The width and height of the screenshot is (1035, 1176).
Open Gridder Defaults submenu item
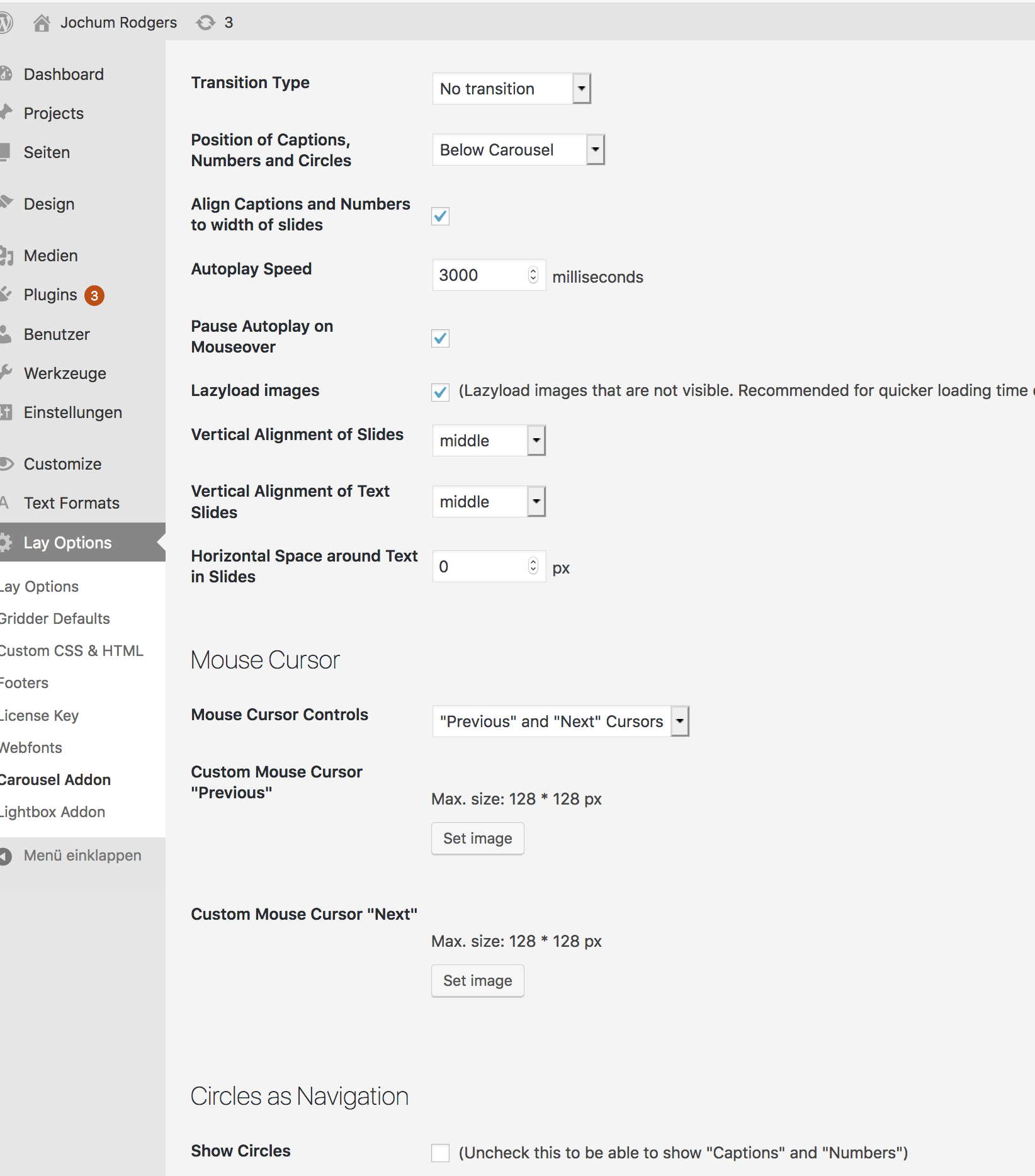pos(55,619)
